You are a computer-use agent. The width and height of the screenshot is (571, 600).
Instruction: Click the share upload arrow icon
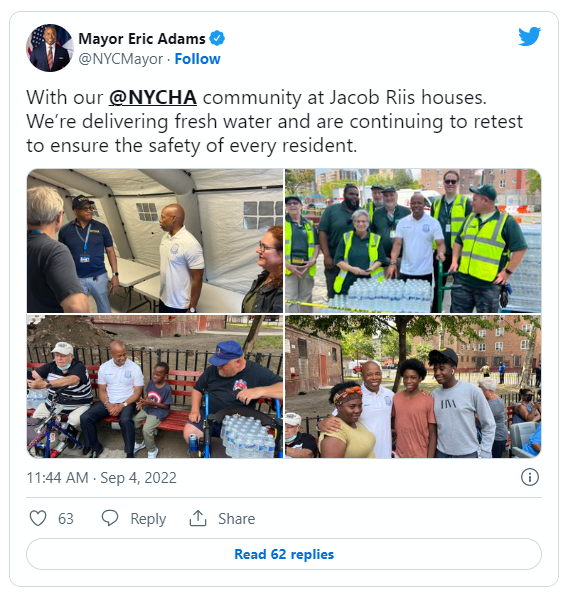[198, 518]
